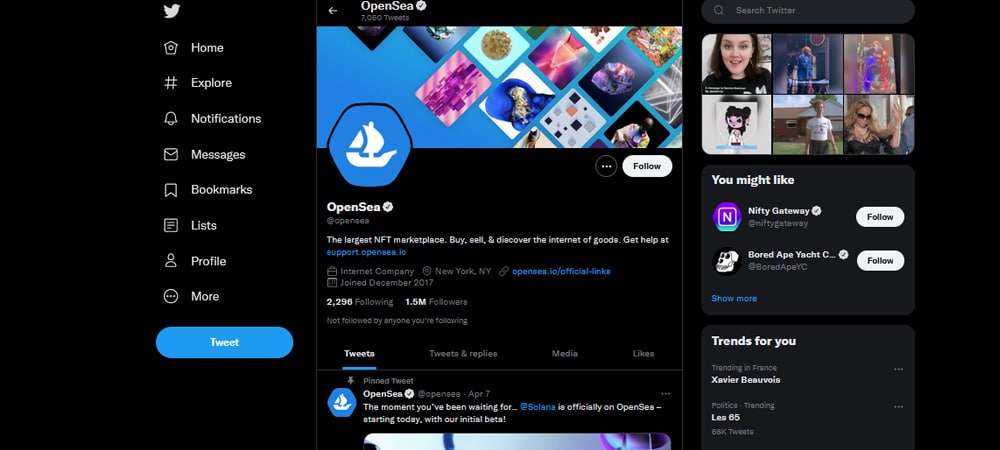
Task: Switch to Tweets & replies tab
Action: point(463,354)
